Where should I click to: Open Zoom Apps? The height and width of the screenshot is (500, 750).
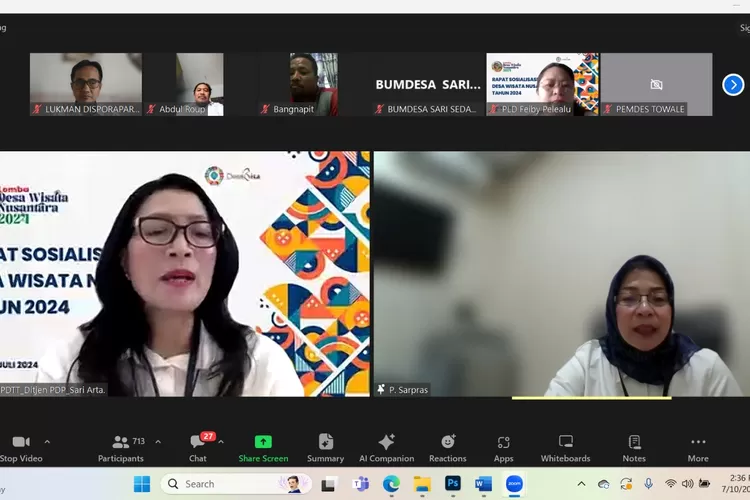click(503, 448)
